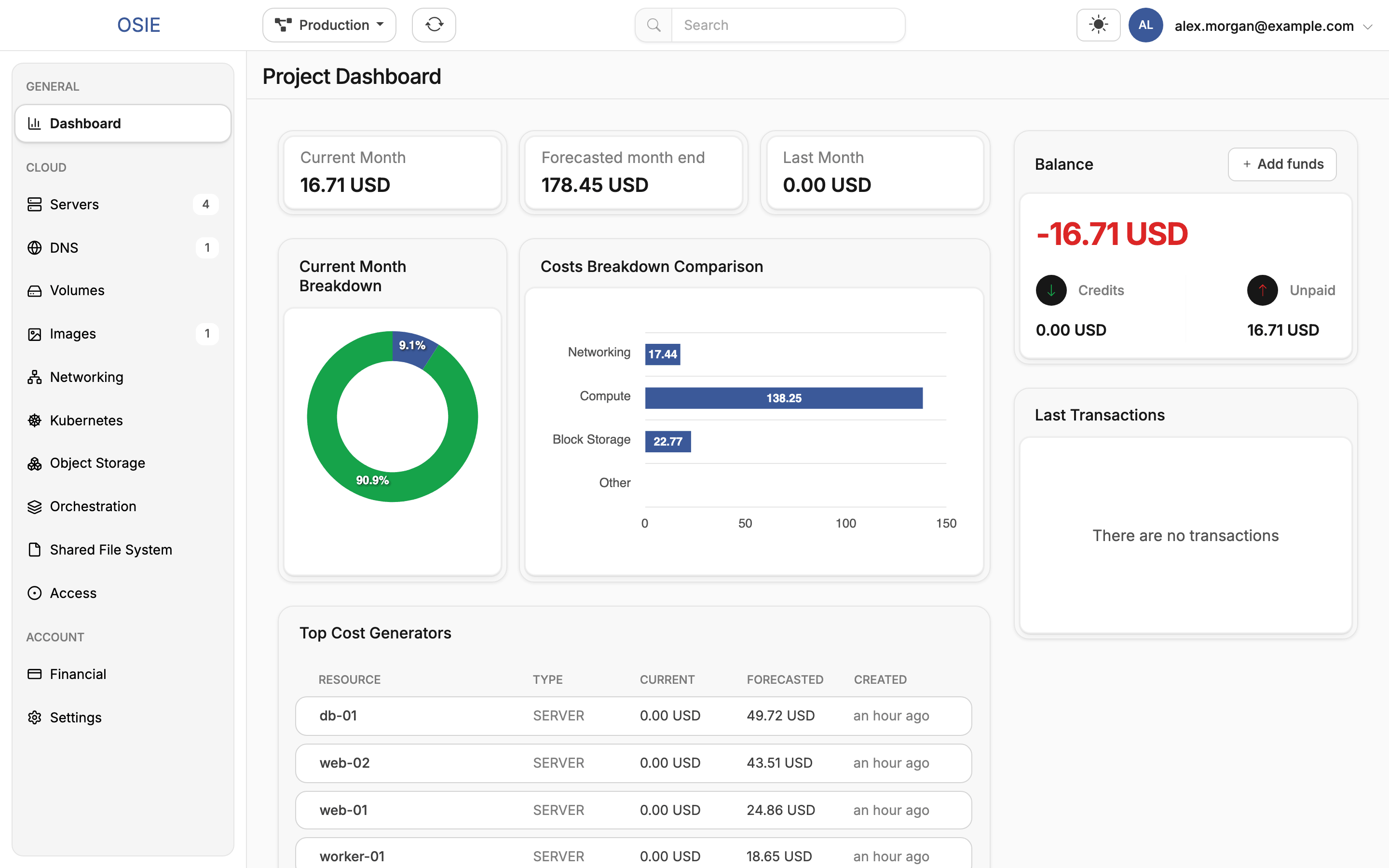This screenshot has width=1389, height=868.
Task: Click the Access icon in sidebar
Action: (34, 593)
